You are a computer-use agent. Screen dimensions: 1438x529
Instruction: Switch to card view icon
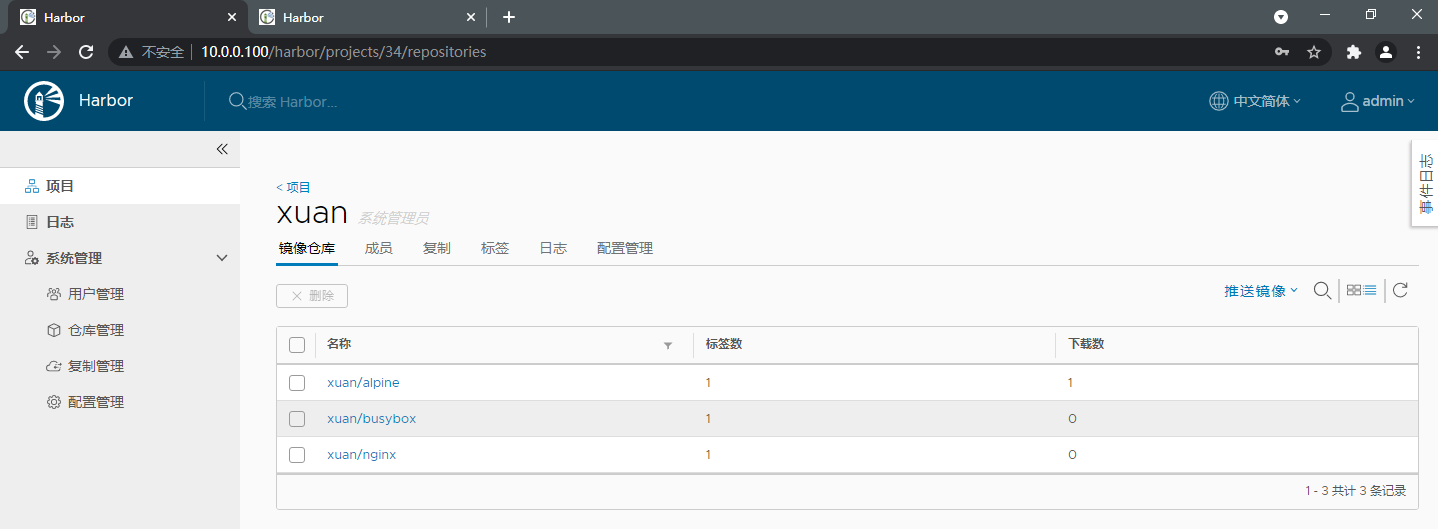point(1354,290)
